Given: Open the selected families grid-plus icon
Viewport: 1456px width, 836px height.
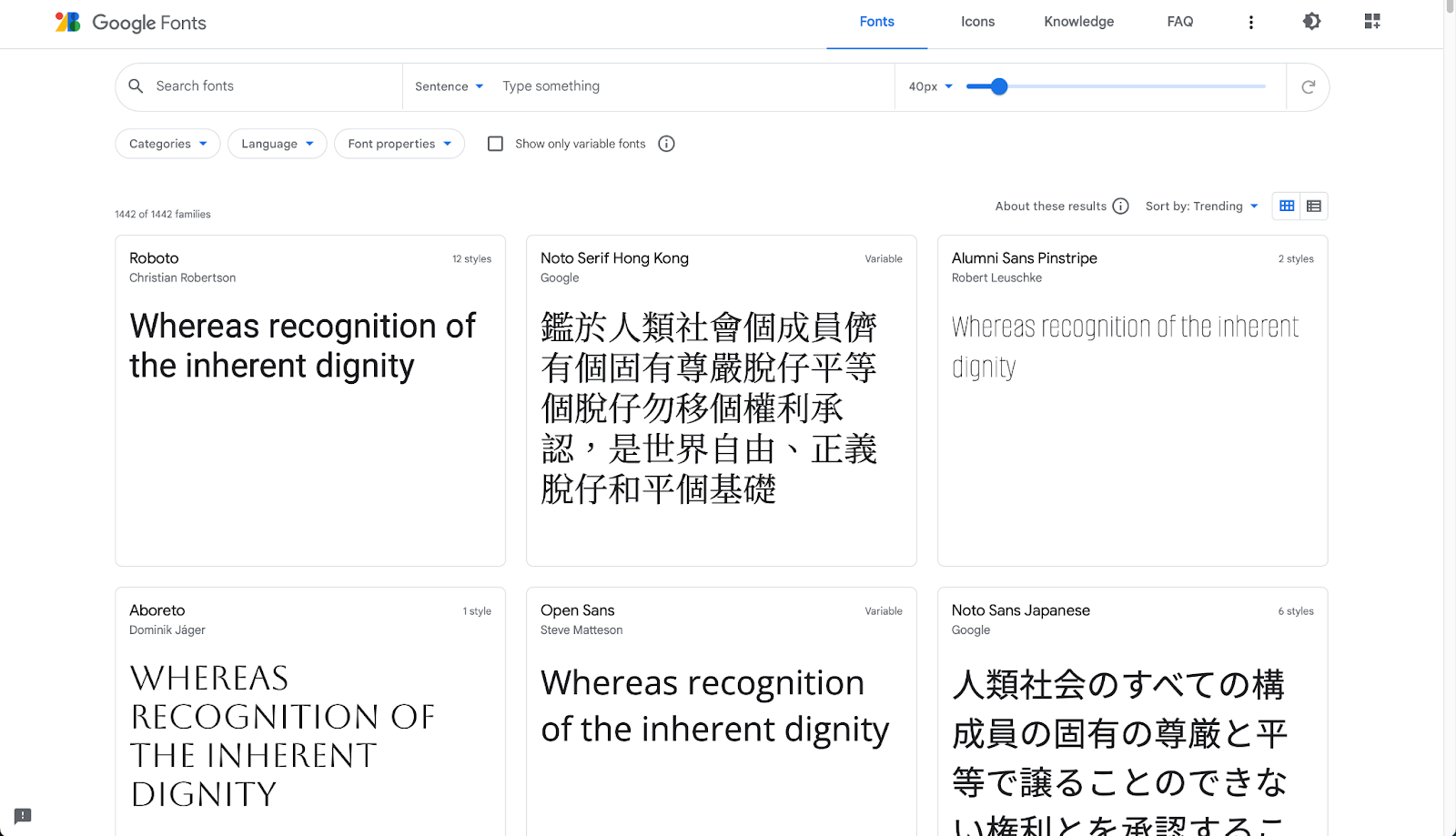Looking at the screenshot, I should pos(1372,21).
